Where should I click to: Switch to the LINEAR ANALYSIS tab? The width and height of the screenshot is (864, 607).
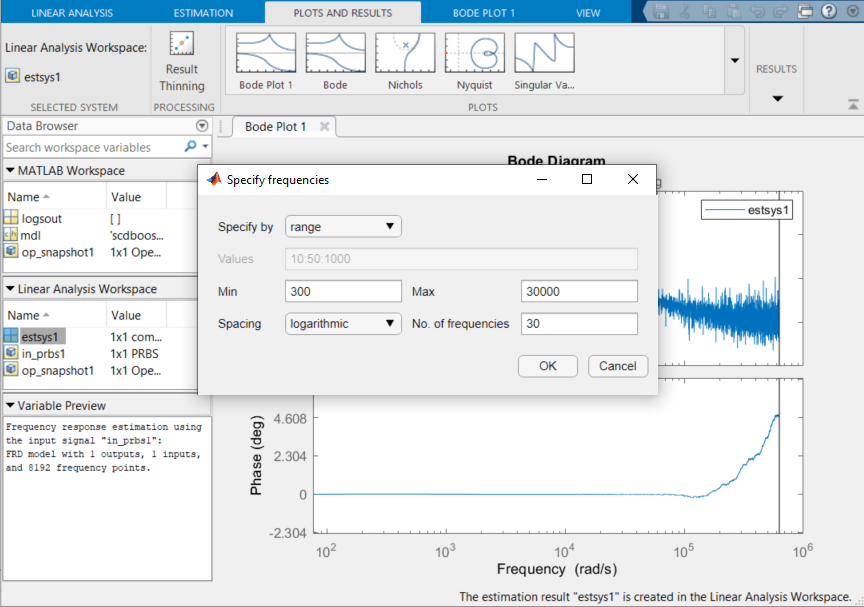point(72,13)
